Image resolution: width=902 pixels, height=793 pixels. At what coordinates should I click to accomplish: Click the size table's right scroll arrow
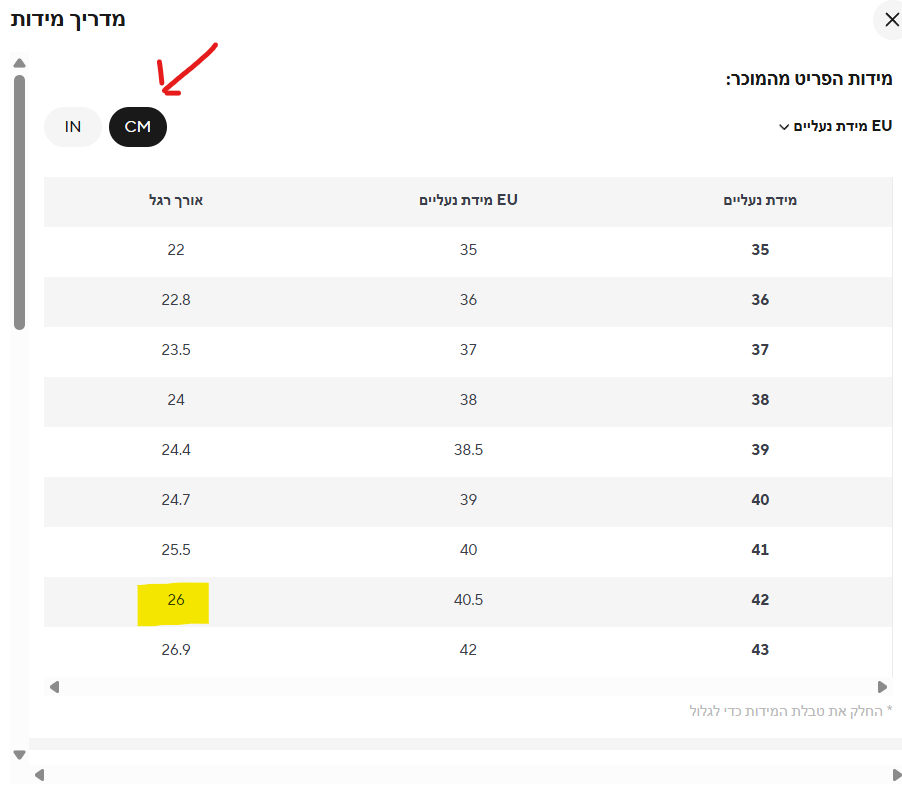tap(882, 687)
